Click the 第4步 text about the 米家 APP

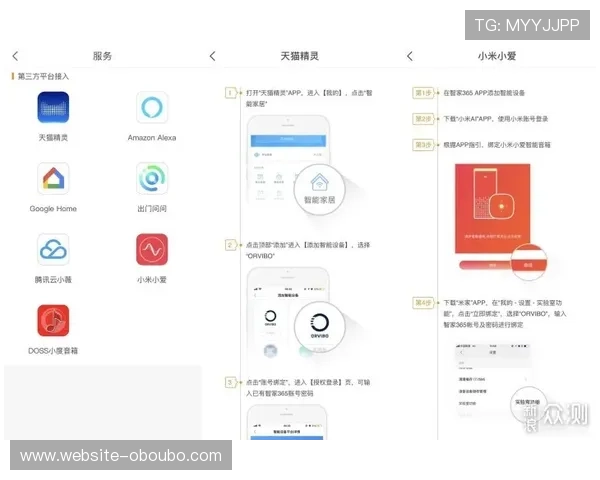(x=504, y=314)
